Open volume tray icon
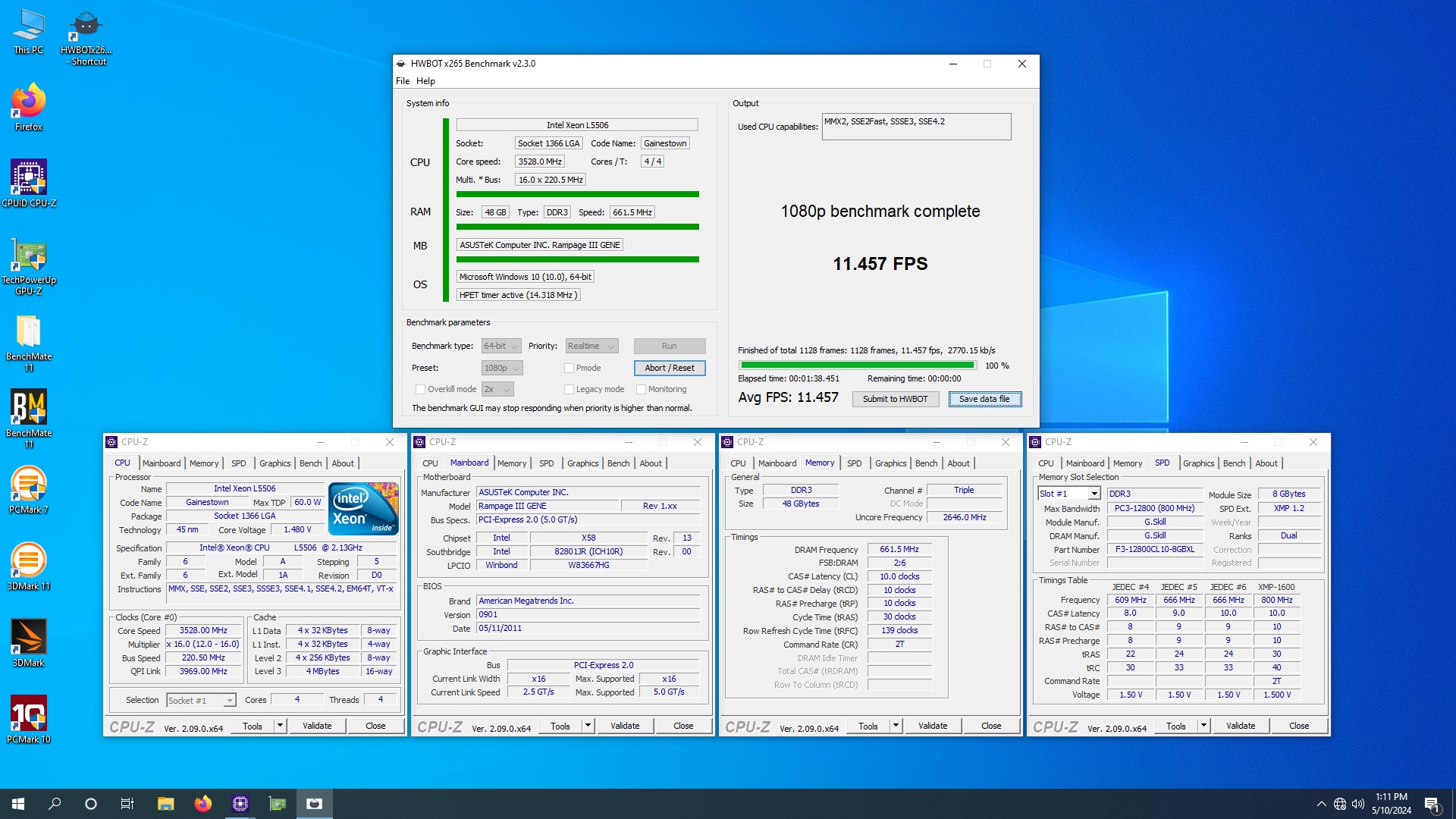 tap(1358, 804)
